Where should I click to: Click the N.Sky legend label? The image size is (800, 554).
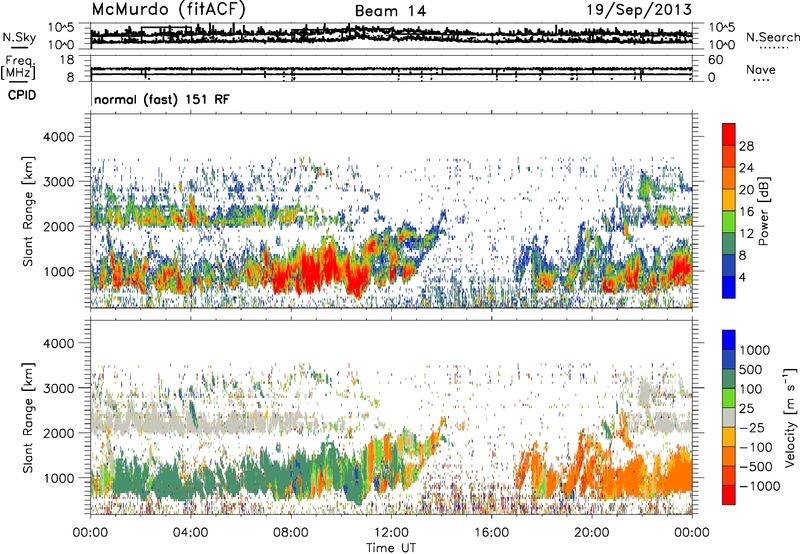19,37
